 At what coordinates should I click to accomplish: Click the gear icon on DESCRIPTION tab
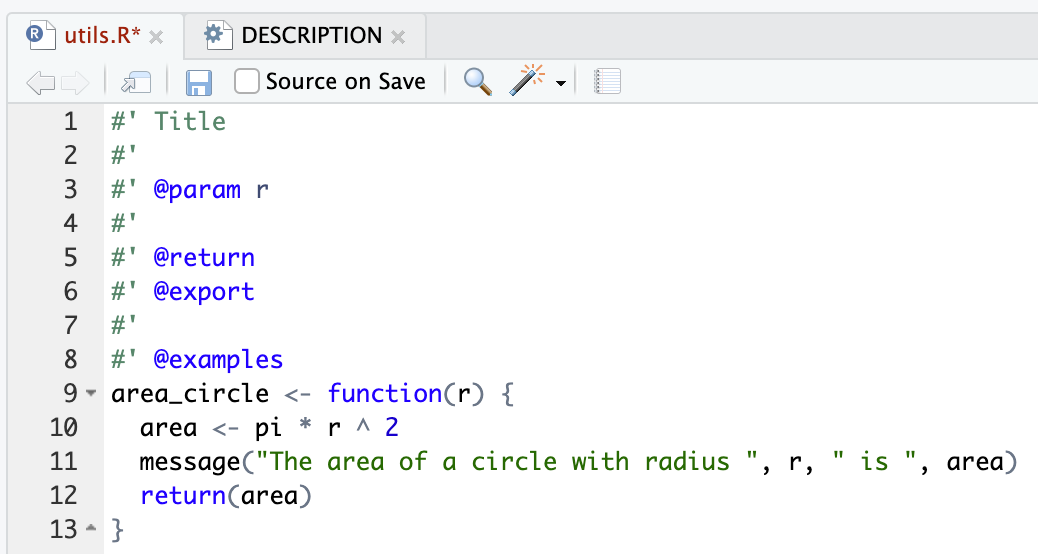click(214, 36)
